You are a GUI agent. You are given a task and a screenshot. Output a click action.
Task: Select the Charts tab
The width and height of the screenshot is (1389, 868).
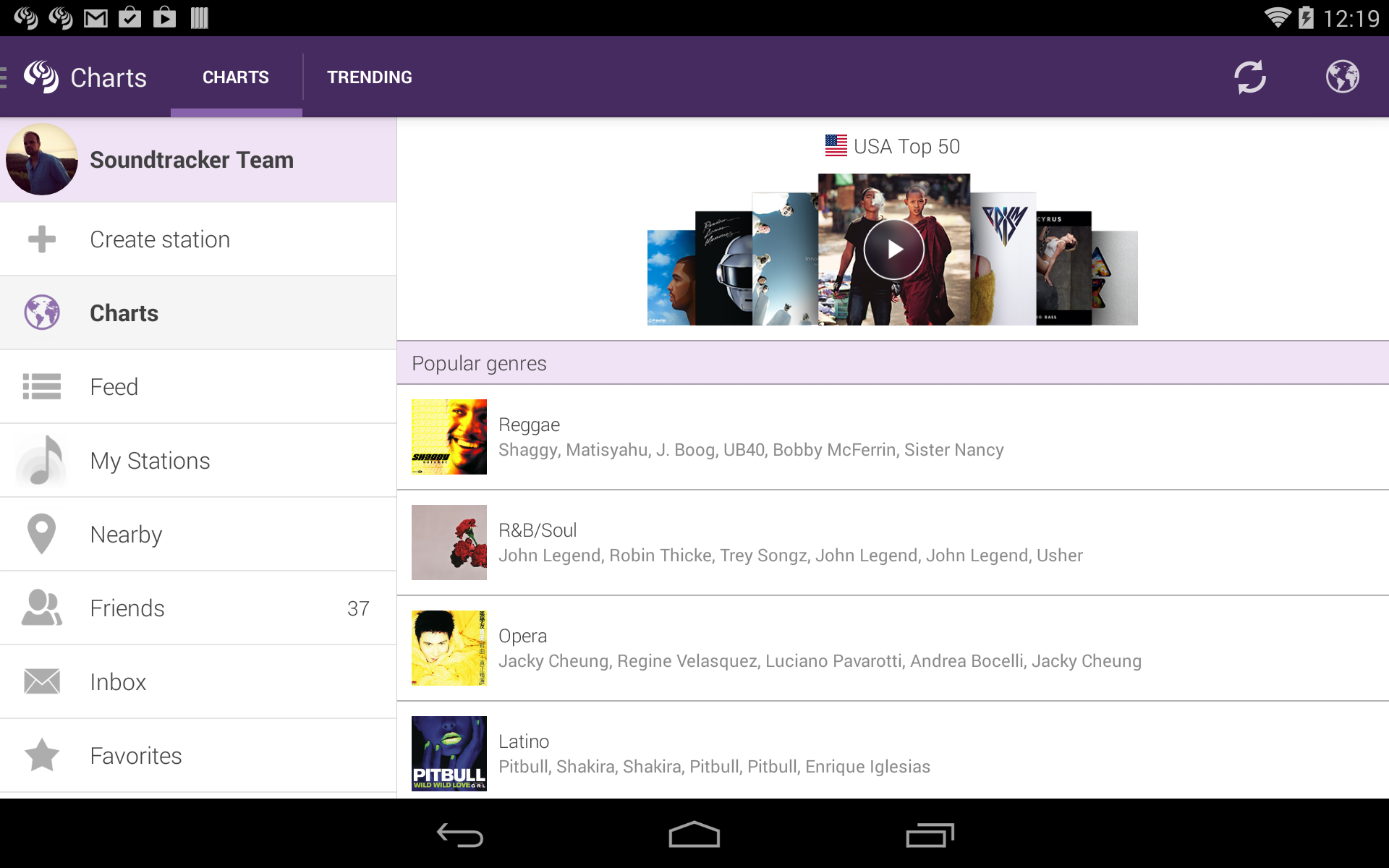coord(236,77)
